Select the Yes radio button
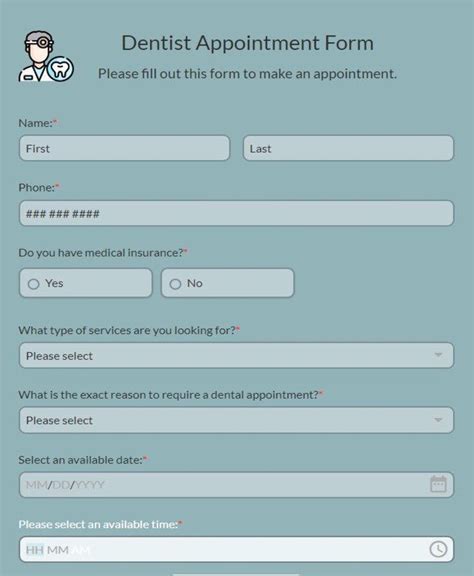This screenshot has height=576, width=474. (x=33, y=284)
